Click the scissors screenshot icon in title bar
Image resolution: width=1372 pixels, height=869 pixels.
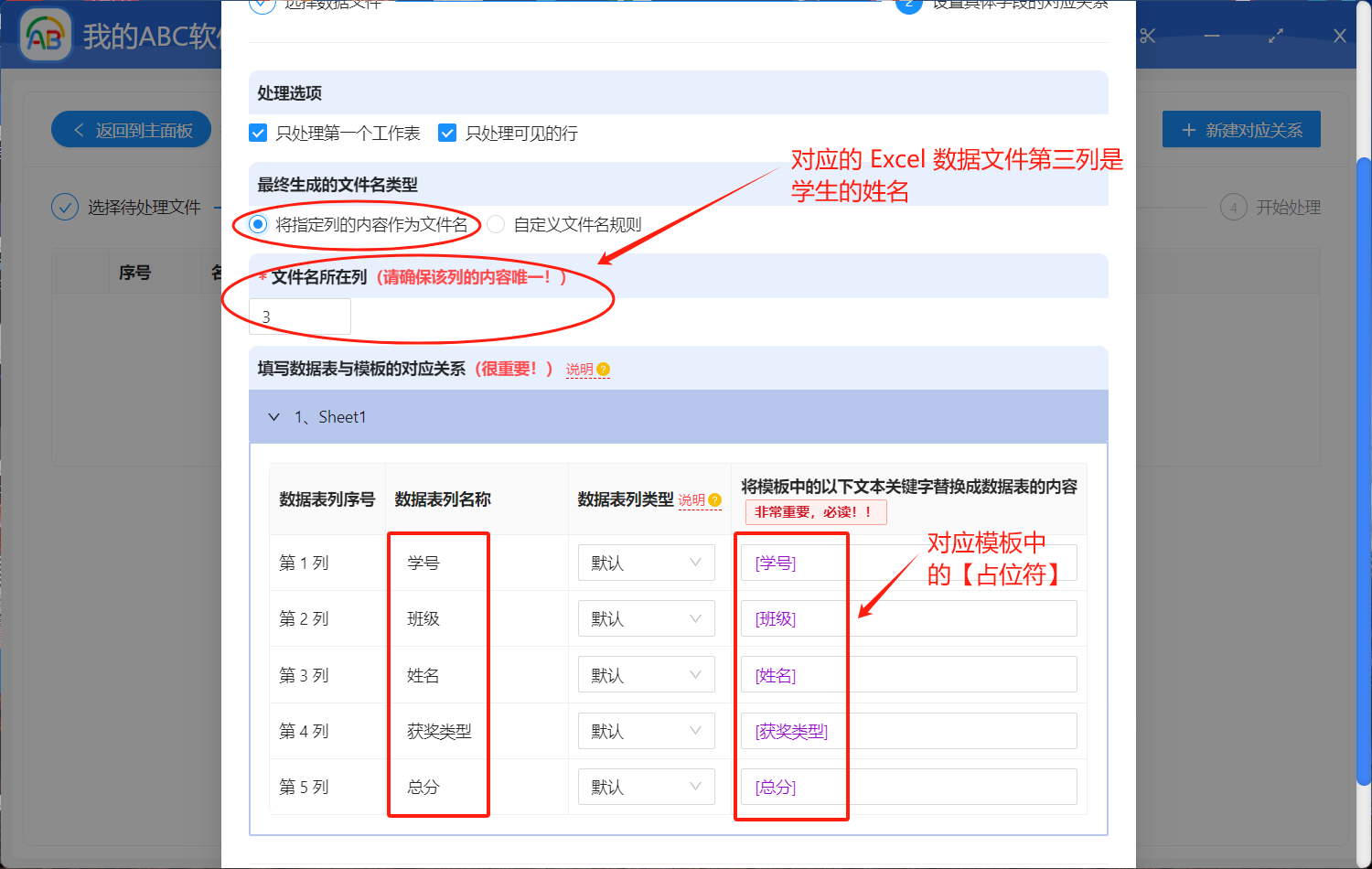[1148, 36]
